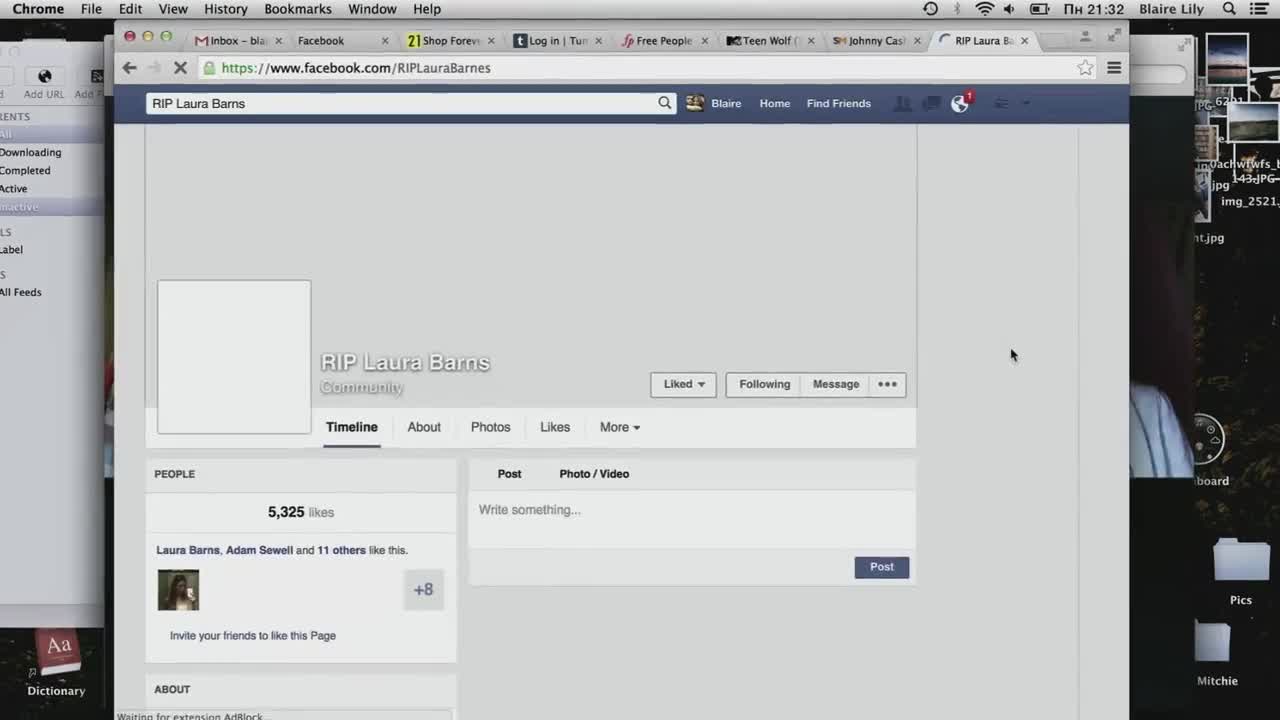Click the Facebook search magnifier icon
Screen dimensions: 1280x720
pos(664,103)
